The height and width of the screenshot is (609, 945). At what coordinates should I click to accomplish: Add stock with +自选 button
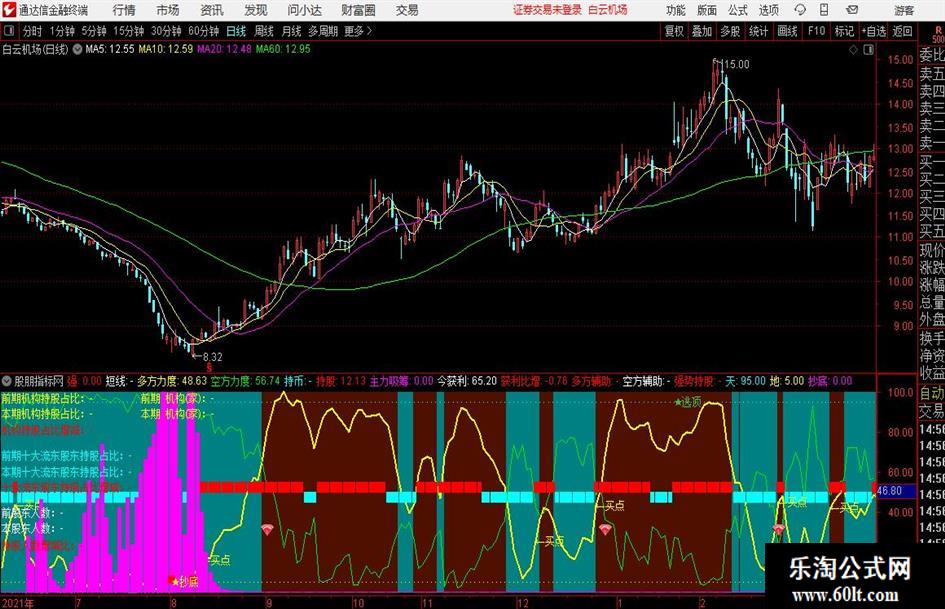[874, 31]
